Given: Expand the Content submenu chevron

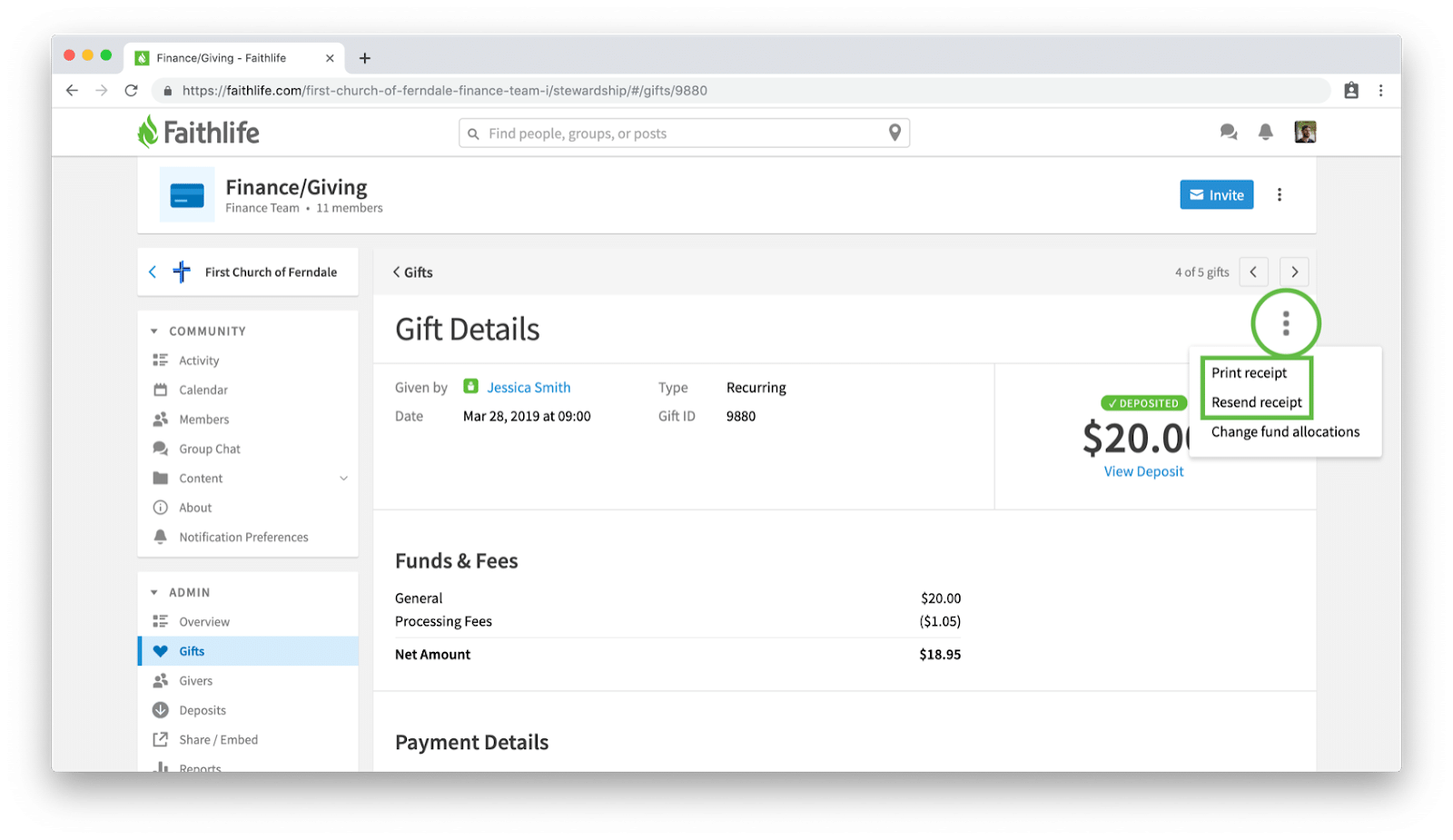Looking at the screenshot, I should click(344, 479).
